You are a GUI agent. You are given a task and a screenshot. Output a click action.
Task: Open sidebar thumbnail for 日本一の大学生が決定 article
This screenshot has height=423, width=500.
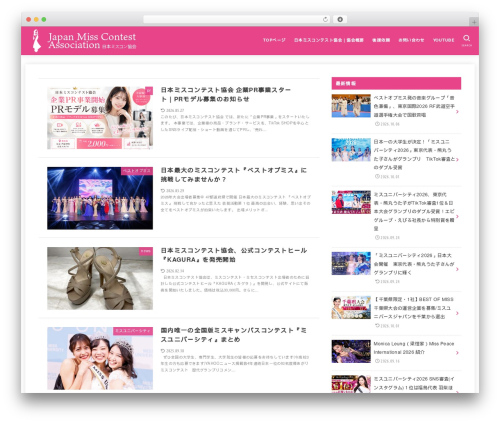(x=351, y=150)
